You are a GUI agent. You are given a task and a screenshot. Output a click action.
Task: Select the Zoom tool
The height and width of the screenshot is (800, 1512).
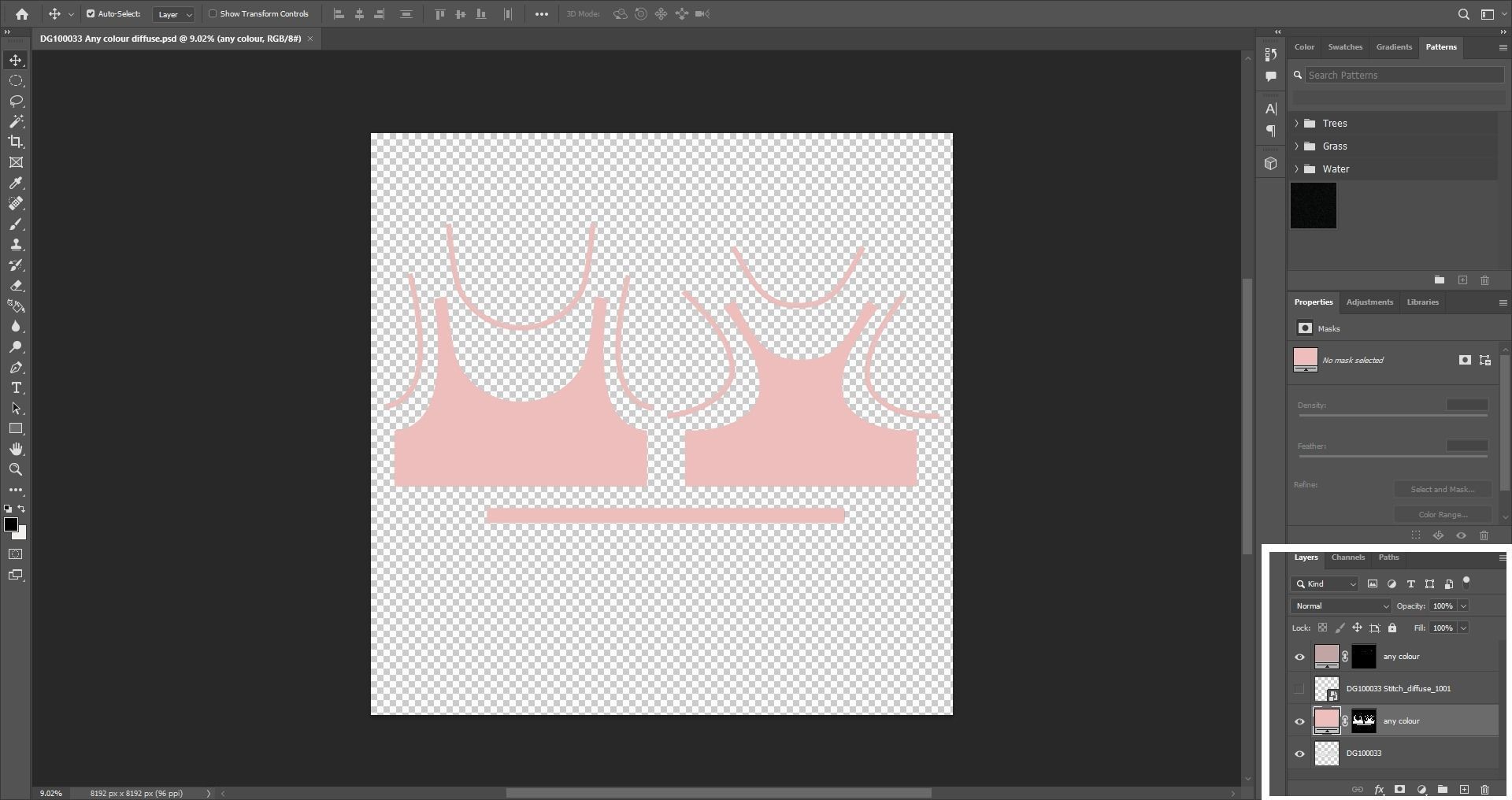[x=16, y=469]
